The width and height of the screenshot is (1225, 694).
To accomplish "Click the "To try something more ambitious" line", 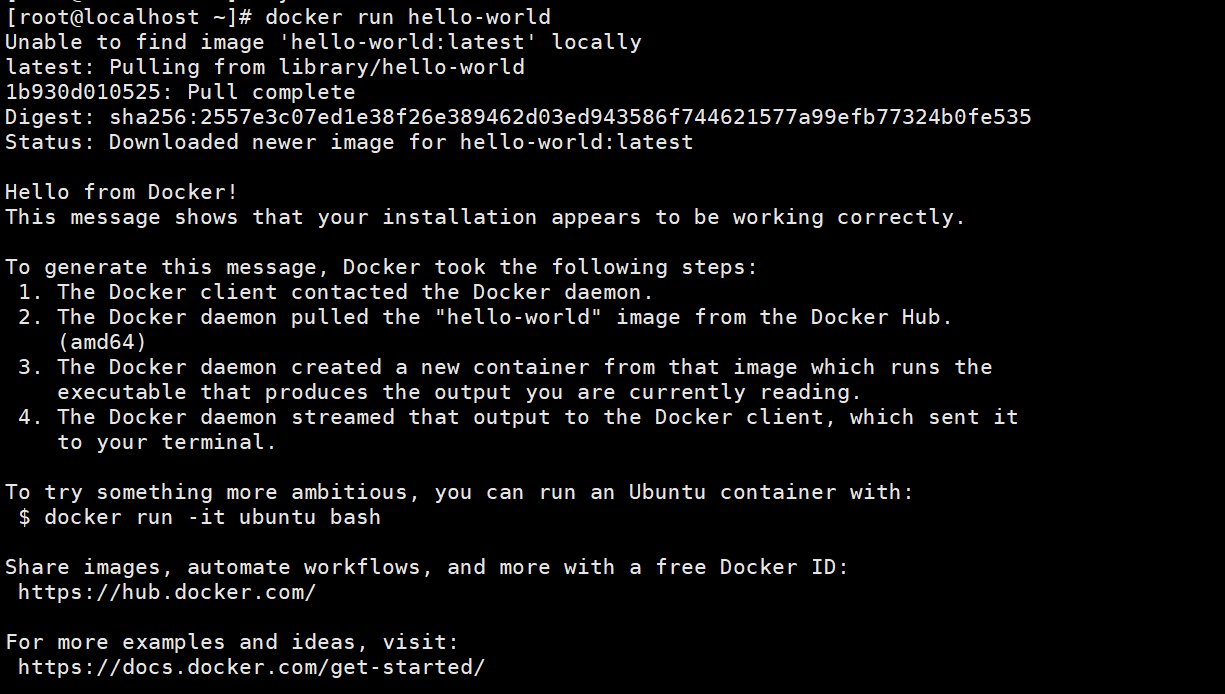I will [x=459, y=492].
